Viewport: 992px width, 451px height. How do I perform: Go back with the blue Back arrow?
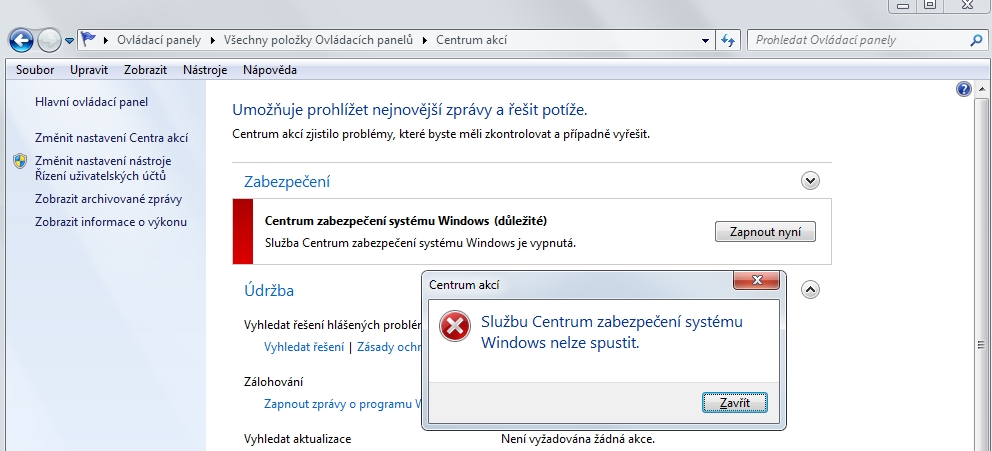[x=21, y=40]
